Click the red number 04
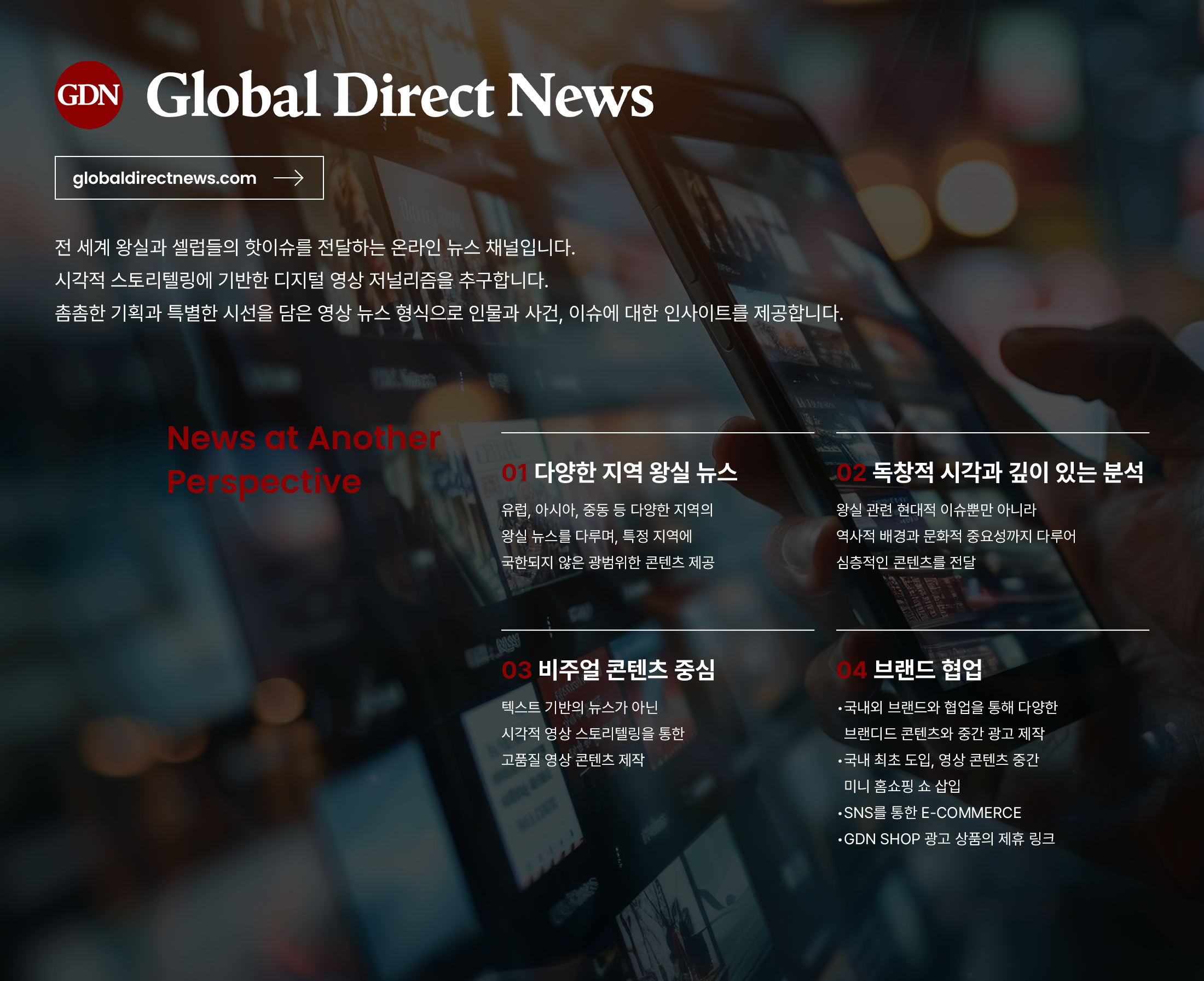The height and width of the screenshot is (981, 1204). (851, 670)
